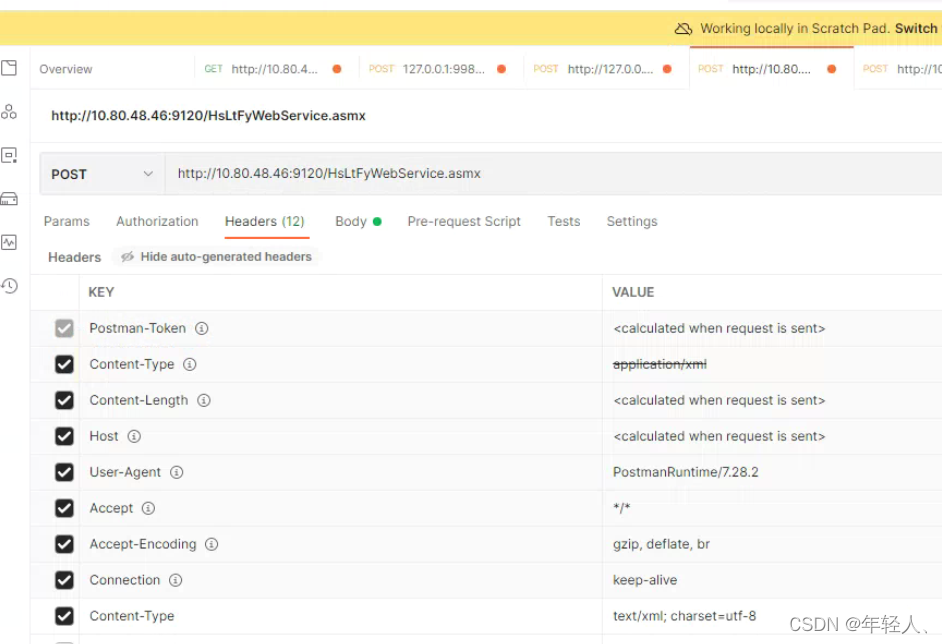Click the request URL input field
This screenshot has width=942, height=644.
point(400,173)
